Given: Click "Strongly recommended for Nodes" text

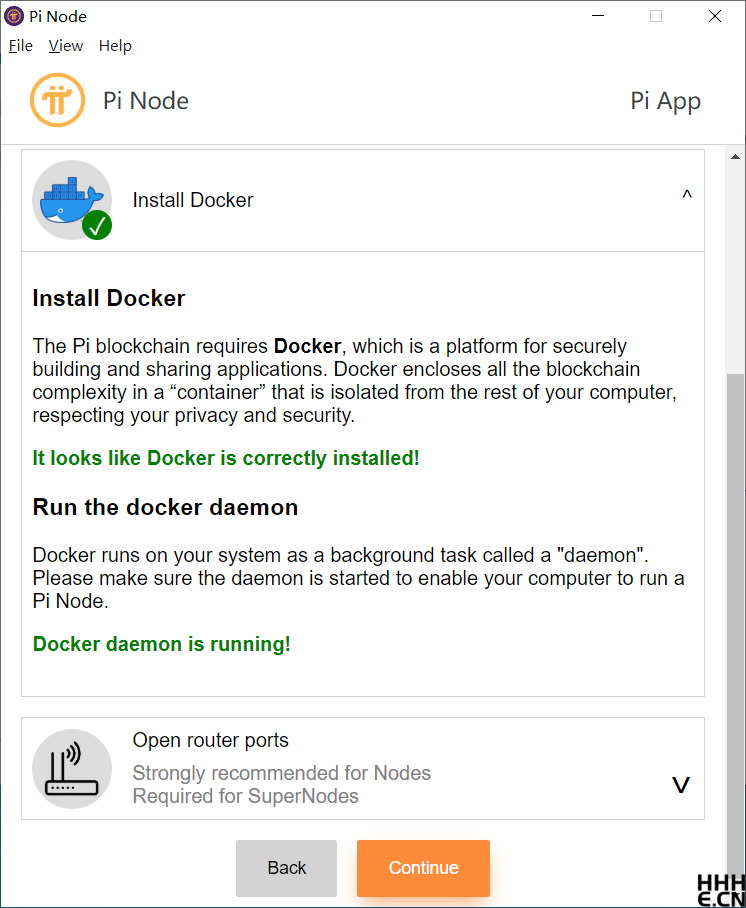Looking at the screenshot, I should [281, 773].
